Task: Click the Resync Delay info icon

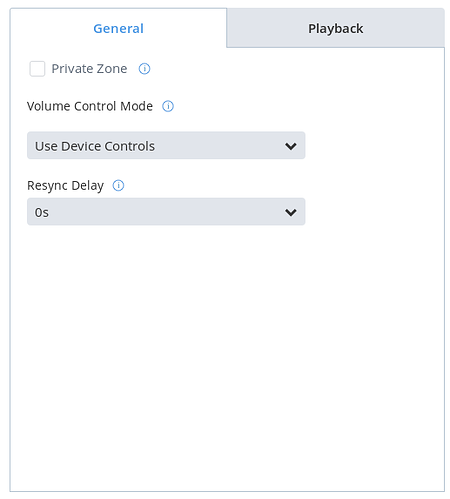Action: coord(118,185)
